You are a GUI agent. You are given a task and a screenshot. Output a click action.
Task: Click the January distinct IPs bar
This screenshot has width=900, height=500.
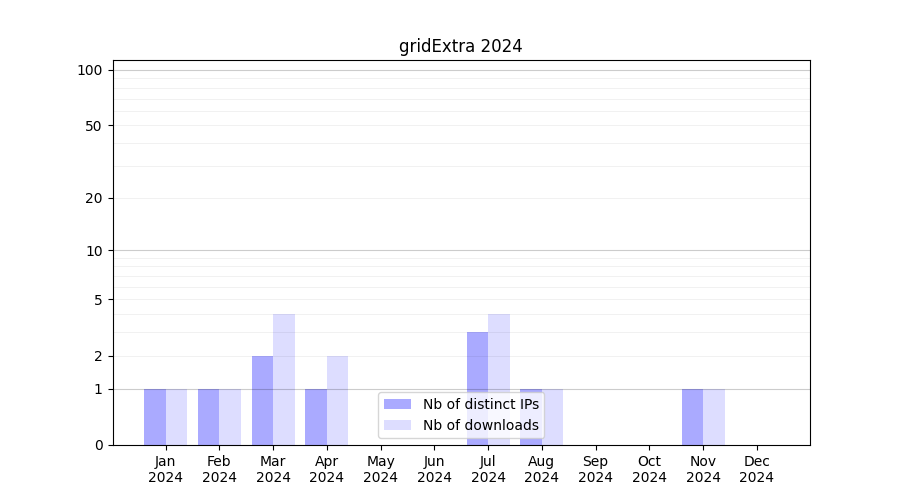[x=155, y=417]
